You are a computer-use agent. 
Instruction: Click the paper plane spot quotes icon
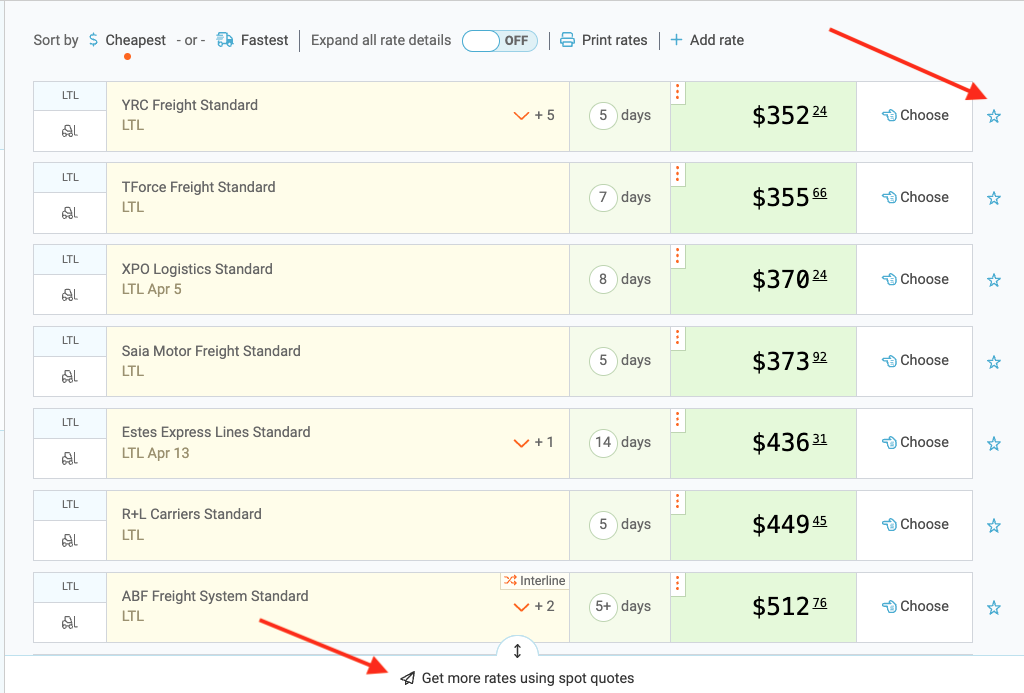[408, 678]
